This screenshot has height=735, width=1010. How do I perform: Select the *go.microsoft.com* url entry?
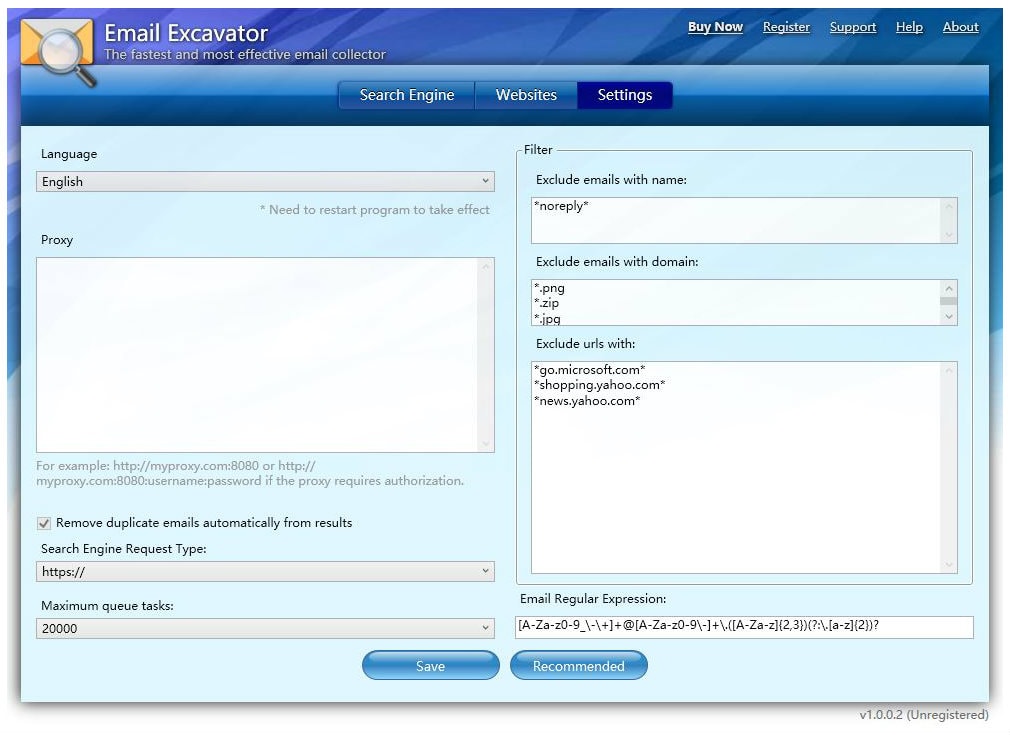[589, 370]
